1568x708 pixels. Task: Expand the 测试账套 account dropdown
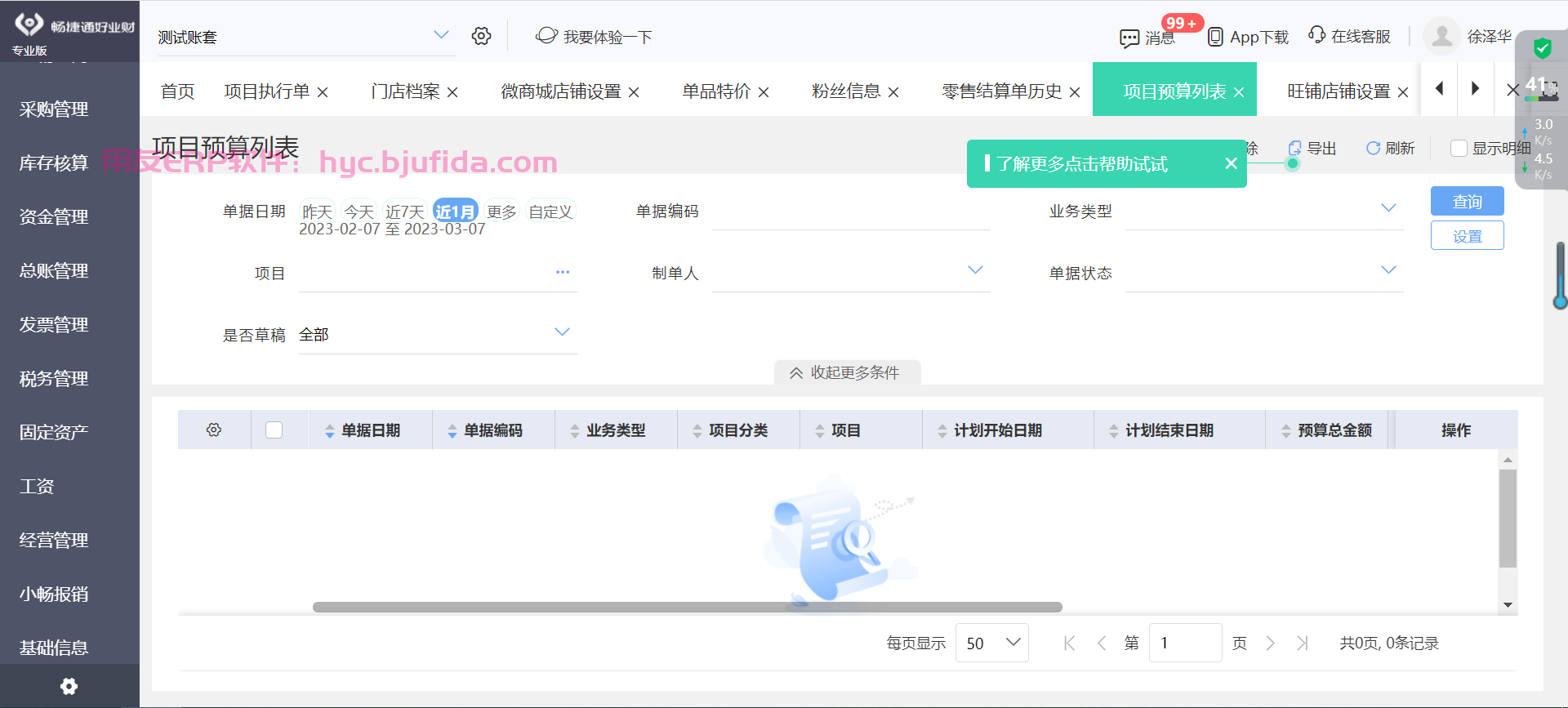441,34
